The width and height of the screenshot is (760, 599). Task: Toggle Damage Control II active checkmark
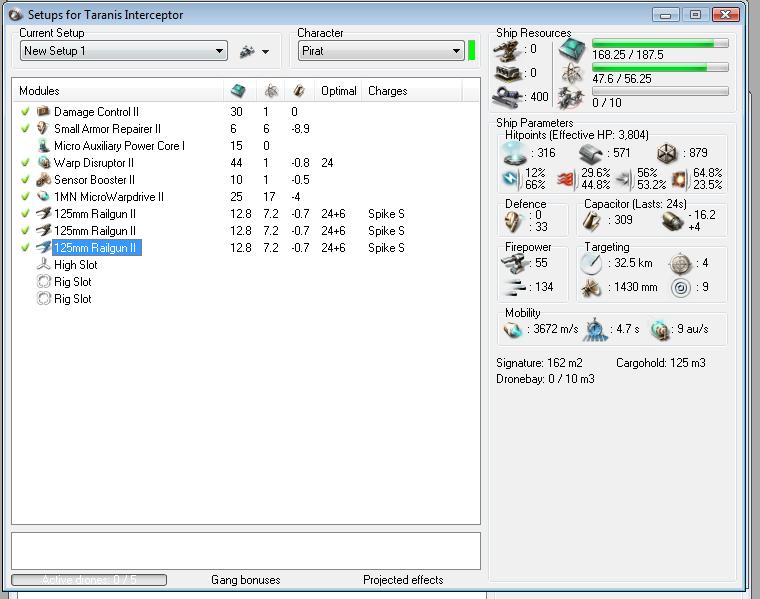(25, 111)
